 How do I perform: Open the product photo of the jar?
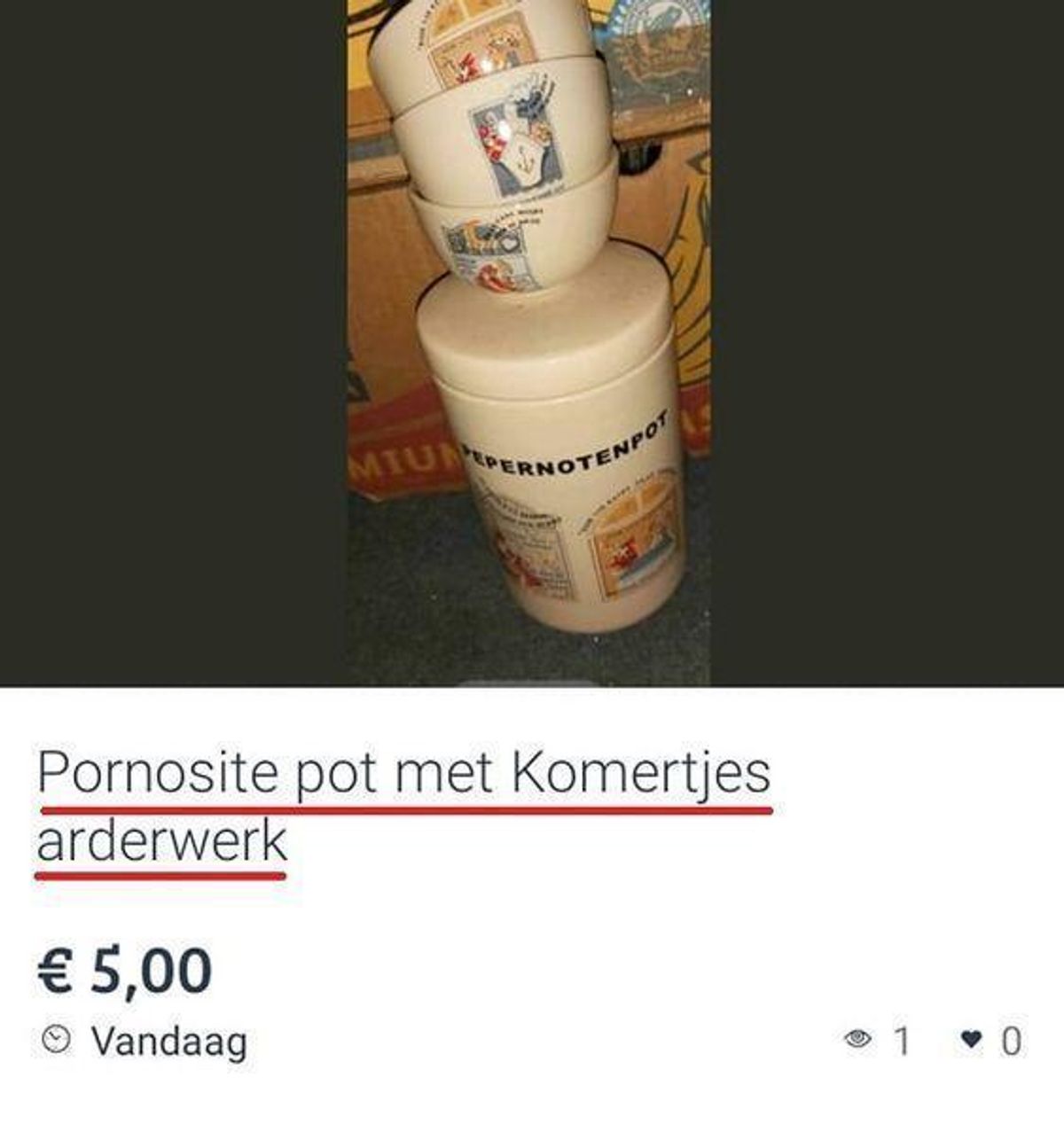tap(528, 343)
